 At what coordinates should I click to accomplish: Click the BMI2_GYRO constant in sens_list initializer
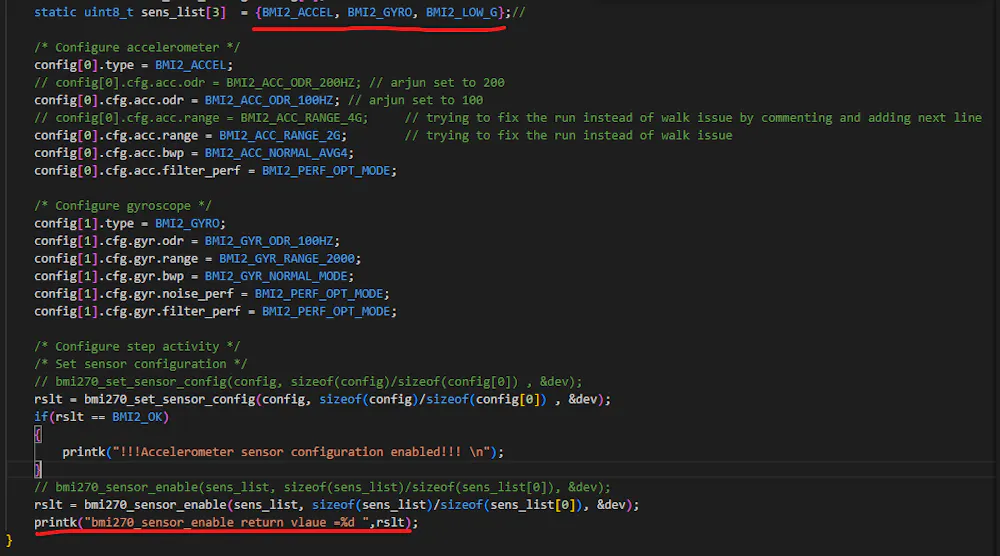pyautogui.click(x=379, y=12)
